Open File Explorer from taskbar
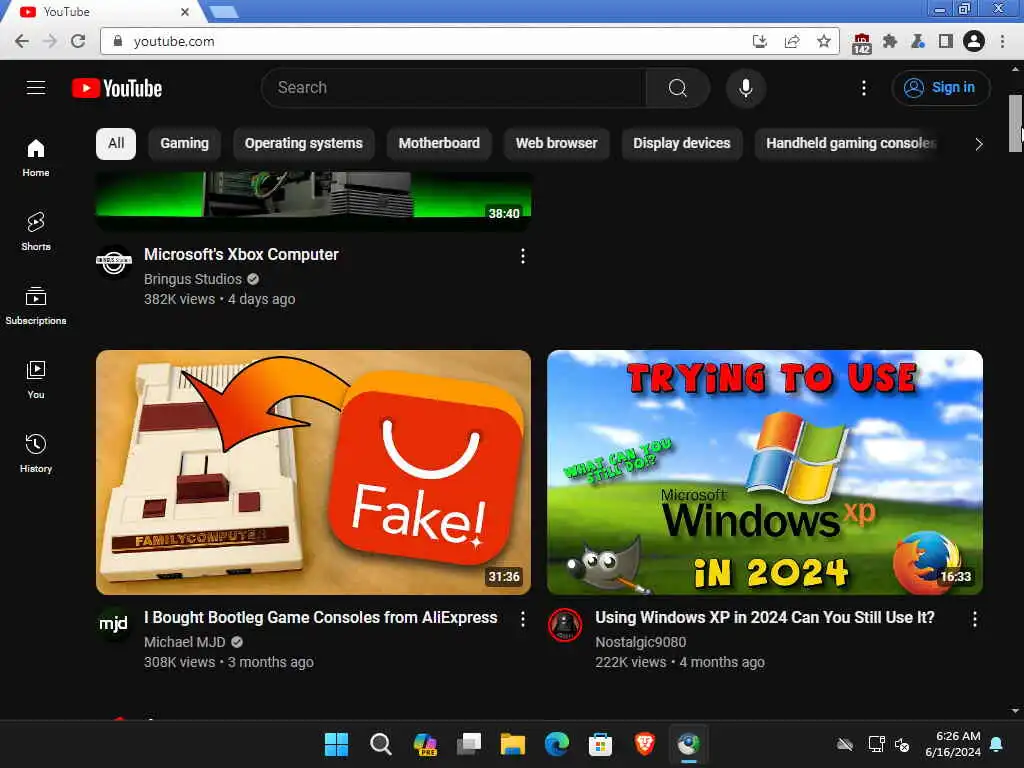The height and width of the screenshot is (768, 1024). click(x=513, y=744)
